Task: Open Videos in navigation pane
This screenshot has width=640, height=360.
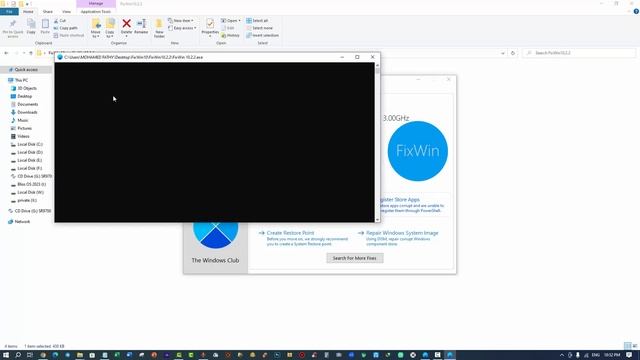Action: [x=23, y=136]
